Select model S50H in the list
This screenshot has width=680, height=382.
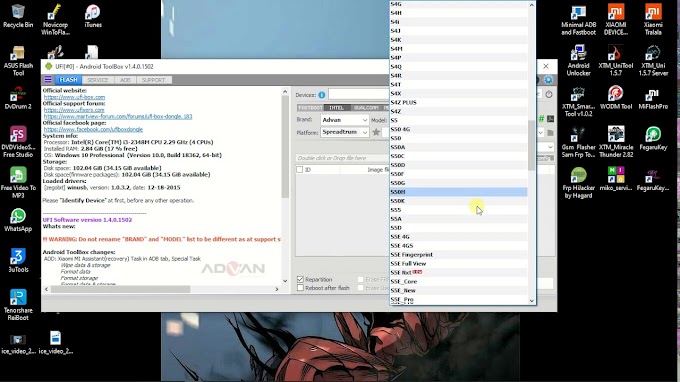458,192
